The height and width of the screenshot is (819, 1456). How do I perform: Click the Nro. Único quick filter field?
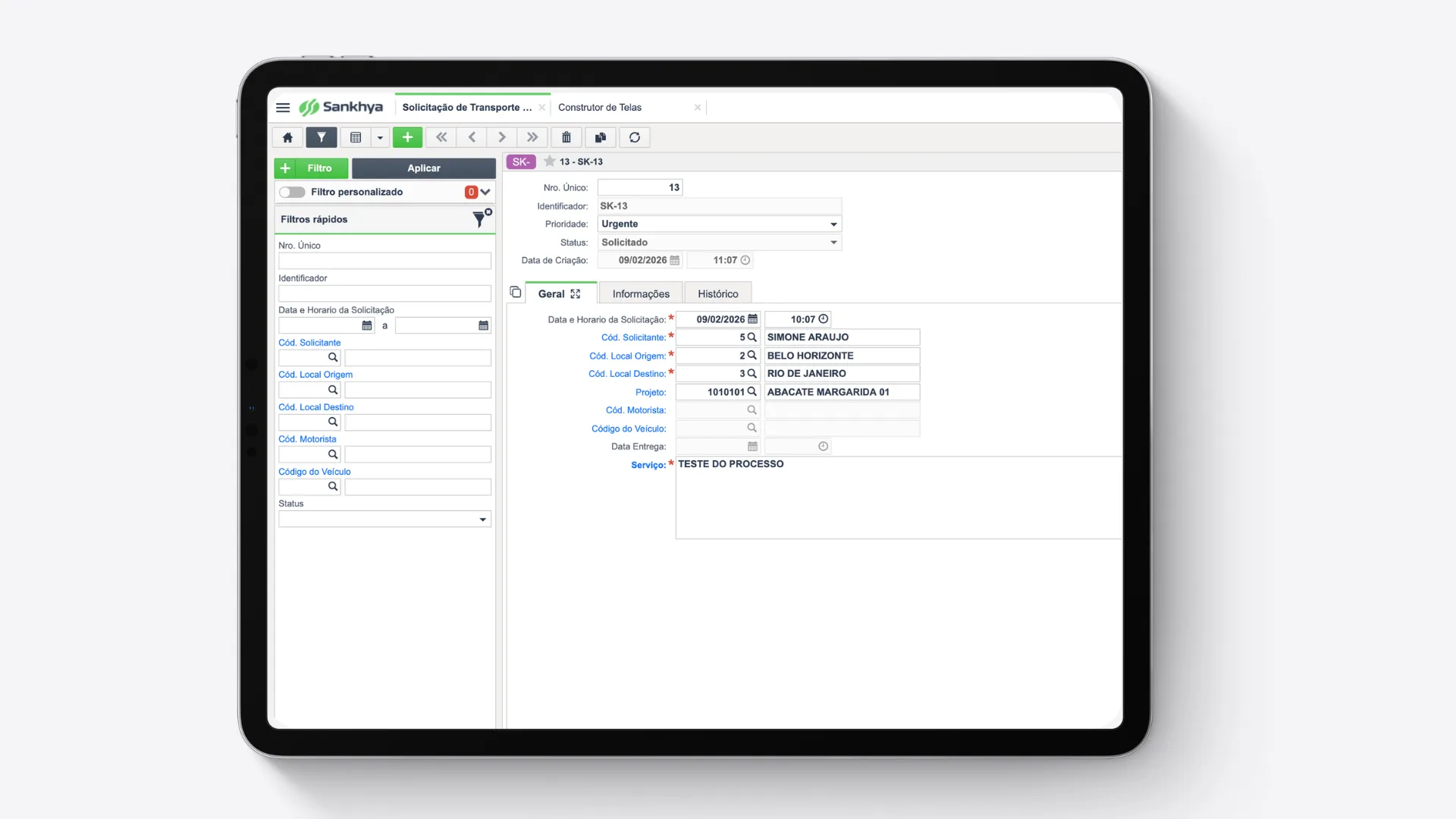(385, 261)
